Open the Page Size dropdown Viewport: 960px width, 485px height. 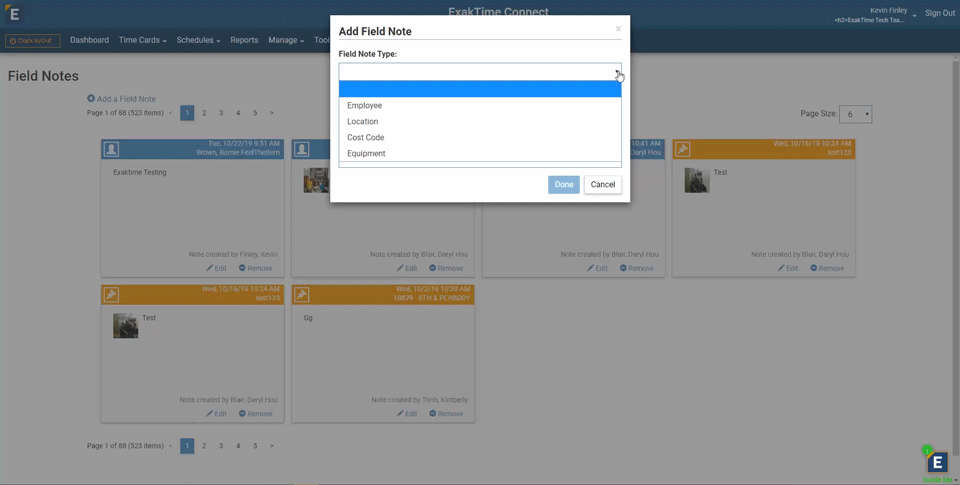tap(855, 114)
